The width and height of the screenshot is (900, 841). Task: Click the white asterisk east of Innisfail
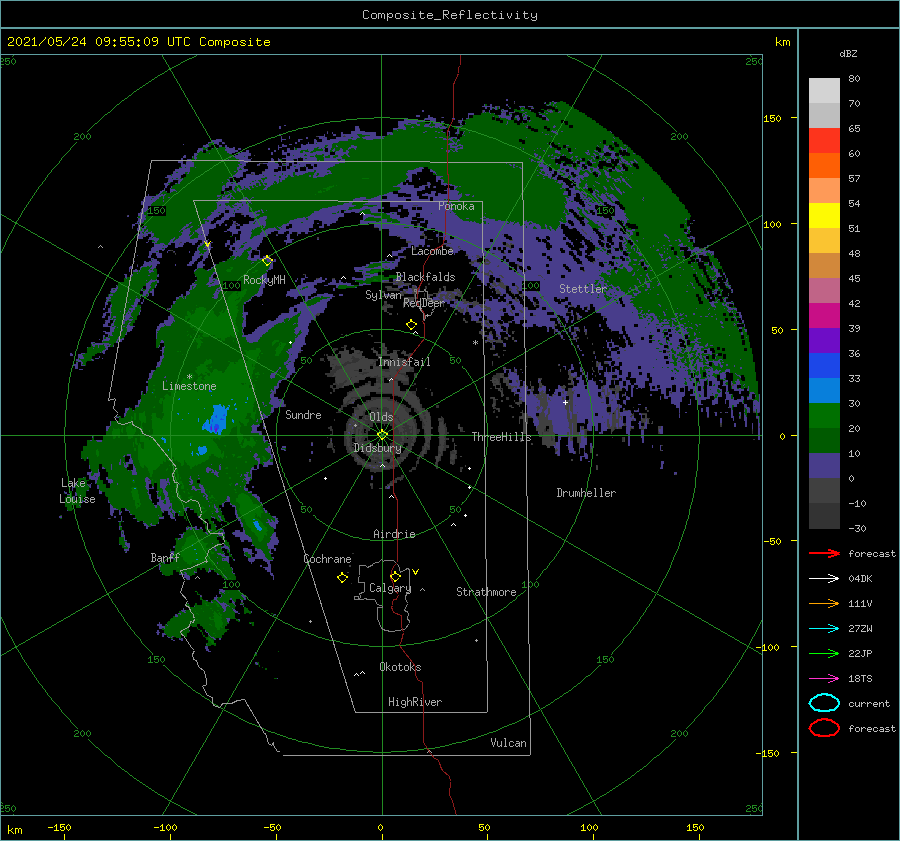475,343
